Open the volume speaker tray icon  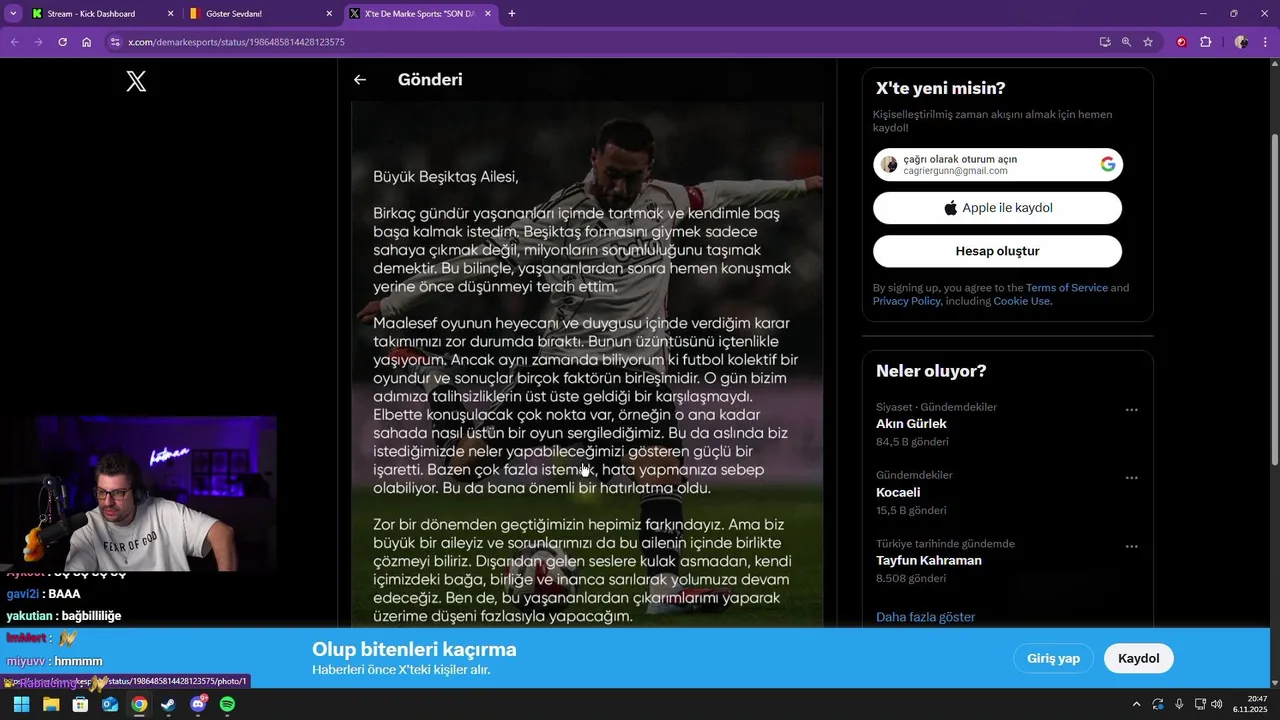click(x=1217, y=704)
